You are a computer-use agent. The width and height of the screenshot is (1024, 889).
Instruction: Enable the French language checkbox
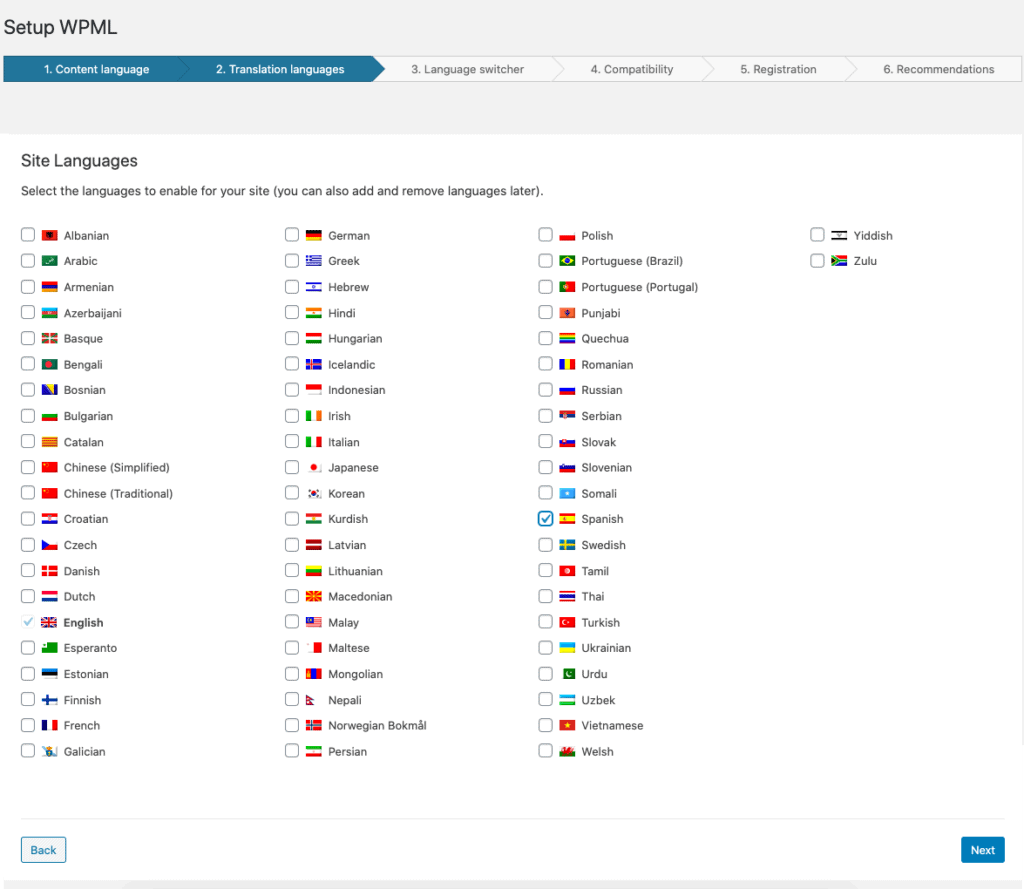coord(27,725)
